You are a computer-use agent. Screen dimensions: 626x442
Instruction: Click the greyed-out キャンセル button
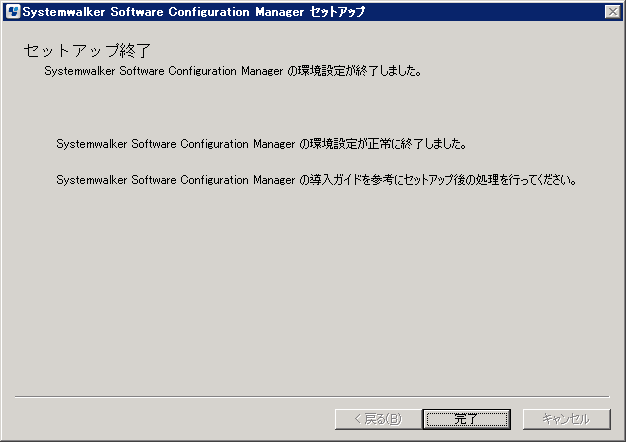(566, 419)
